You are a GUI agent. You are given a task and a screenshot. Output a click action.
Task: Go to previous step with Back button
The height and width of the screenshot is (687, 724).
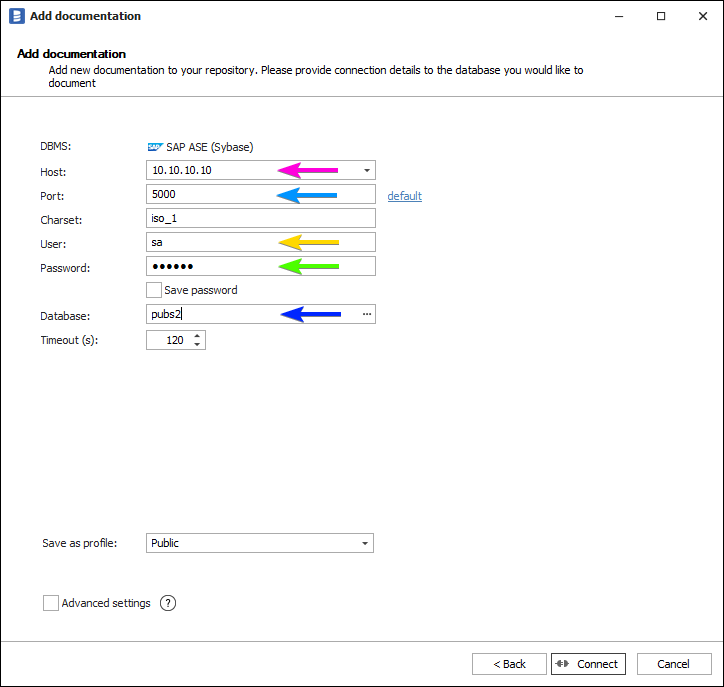coord(509,664)
